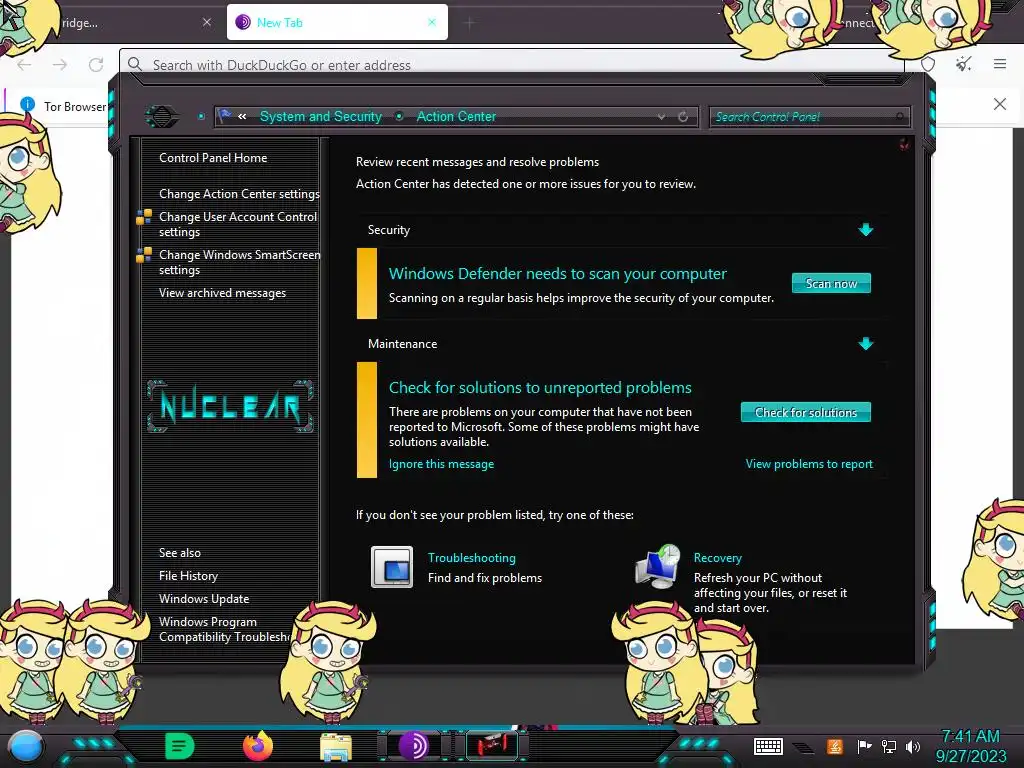
Task: Click the New Identity broom icon
Action: [963, 63]
